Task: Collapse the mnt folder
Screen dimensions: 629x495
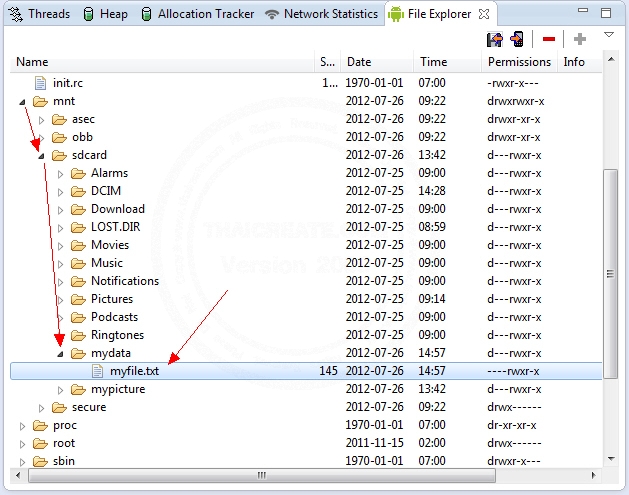Action: [22, 102]
